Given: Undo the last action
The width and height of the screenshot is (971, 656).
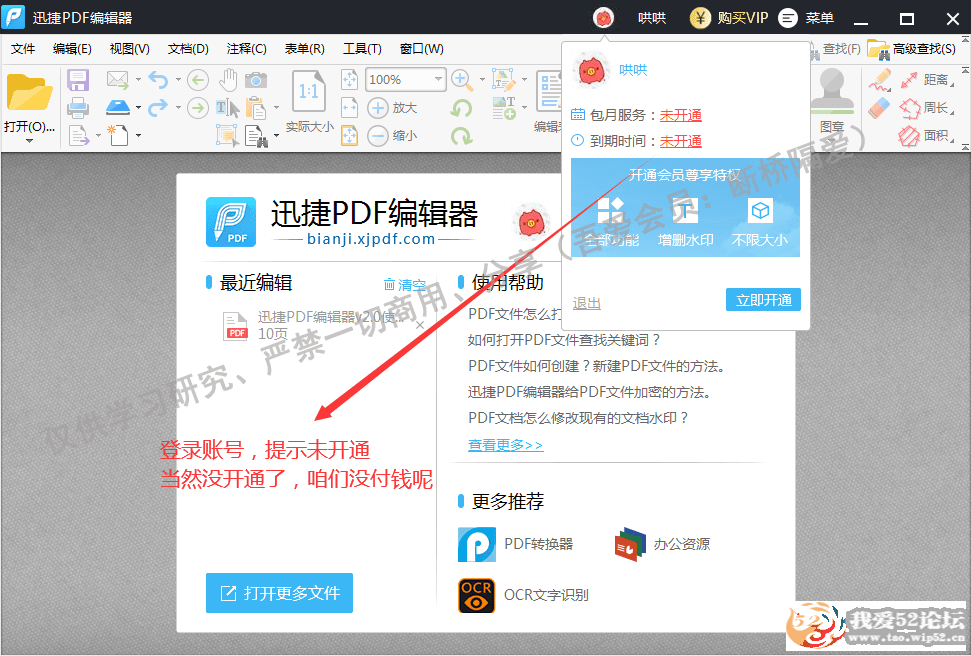Looking at the screenshot, I should point(159,79).
